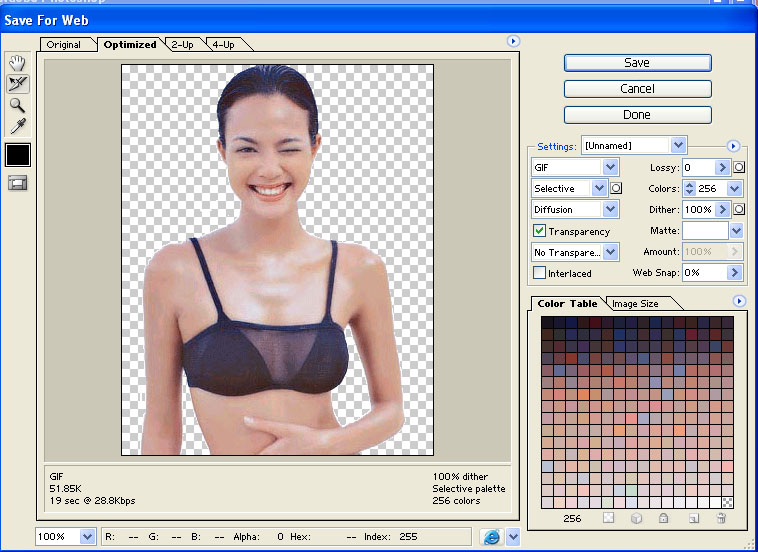Open the Matte dropdown arrow

point(736,231)
